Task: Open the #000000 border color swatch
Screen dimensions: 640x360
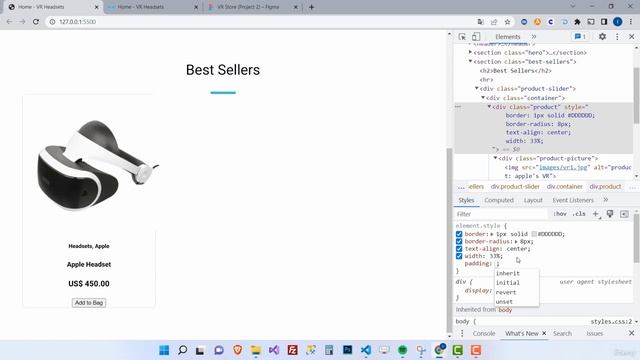Action: [534, 234]
